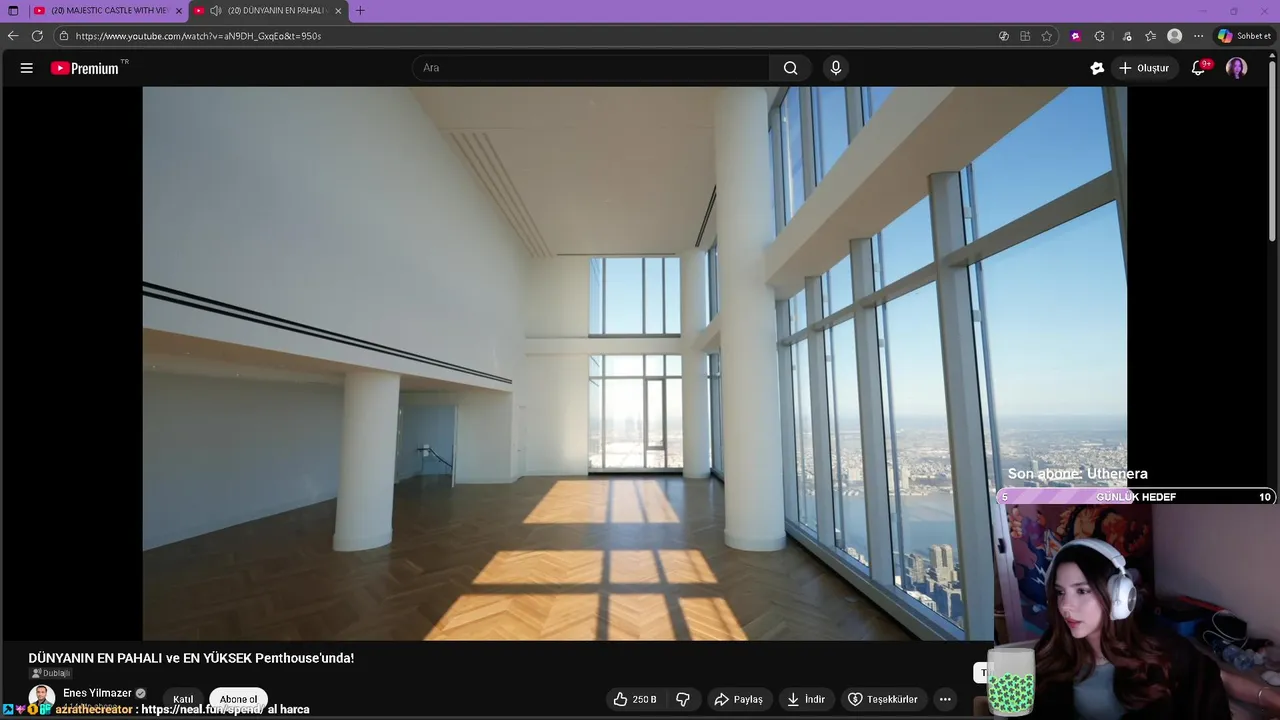Click the streamer webcam overlay
Image resolution: width=1280 pixels, height=720 pixels.
click(1137, 611)
